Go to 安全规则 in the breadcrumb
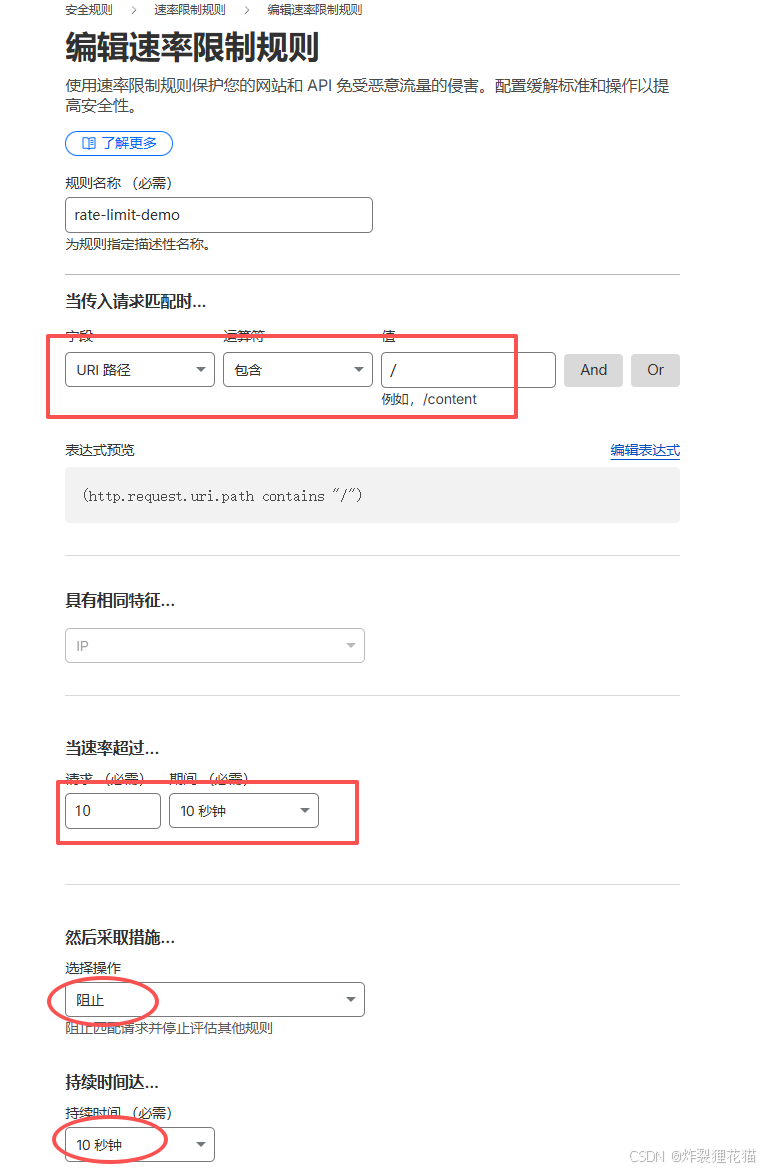Viewport: 763px width, 1170px height. pos(89,10)
